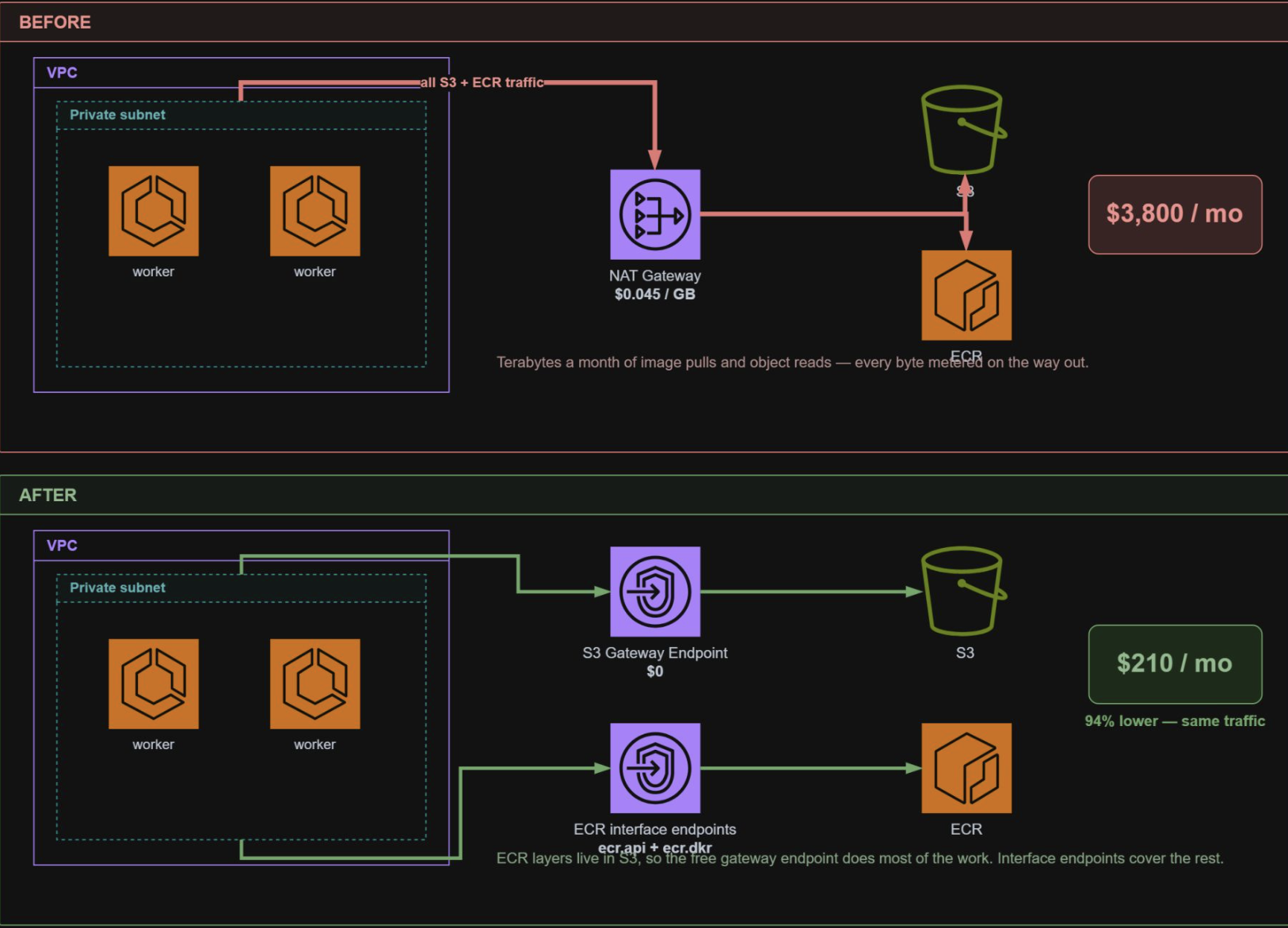The image size is (1288, 928).
Task: Click the left worker icon in AFTER section
Action: tap(154, 684)
